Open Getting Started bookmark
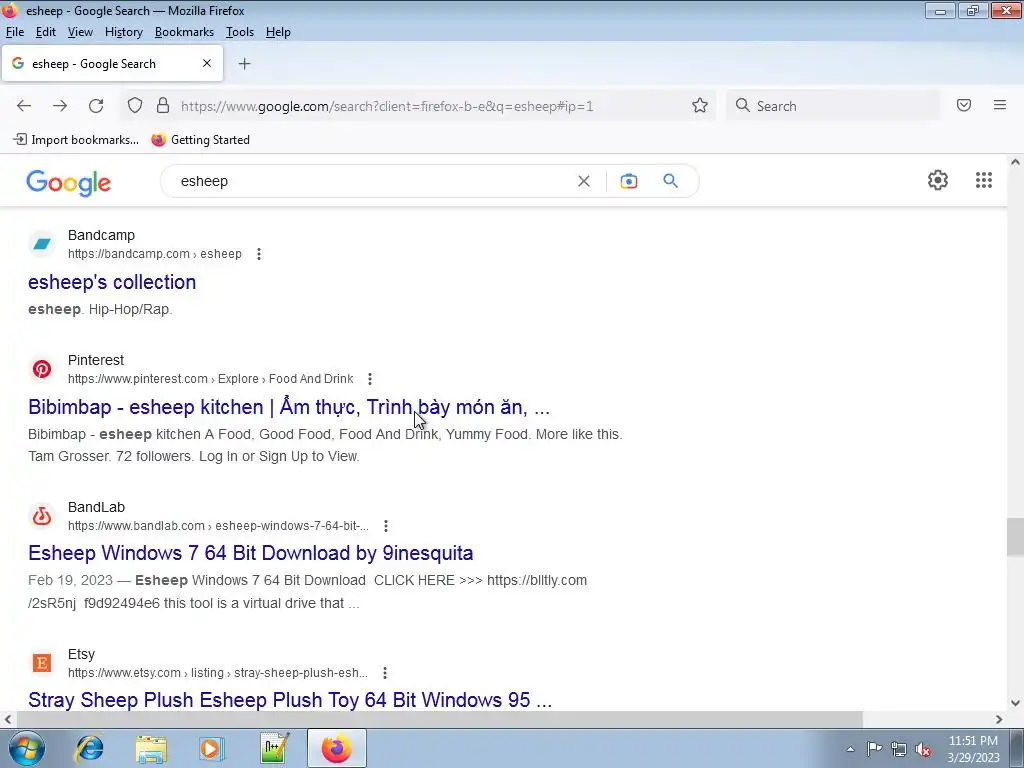The width and height of the screenshot is (1024, 768). [x=200, y=140]
